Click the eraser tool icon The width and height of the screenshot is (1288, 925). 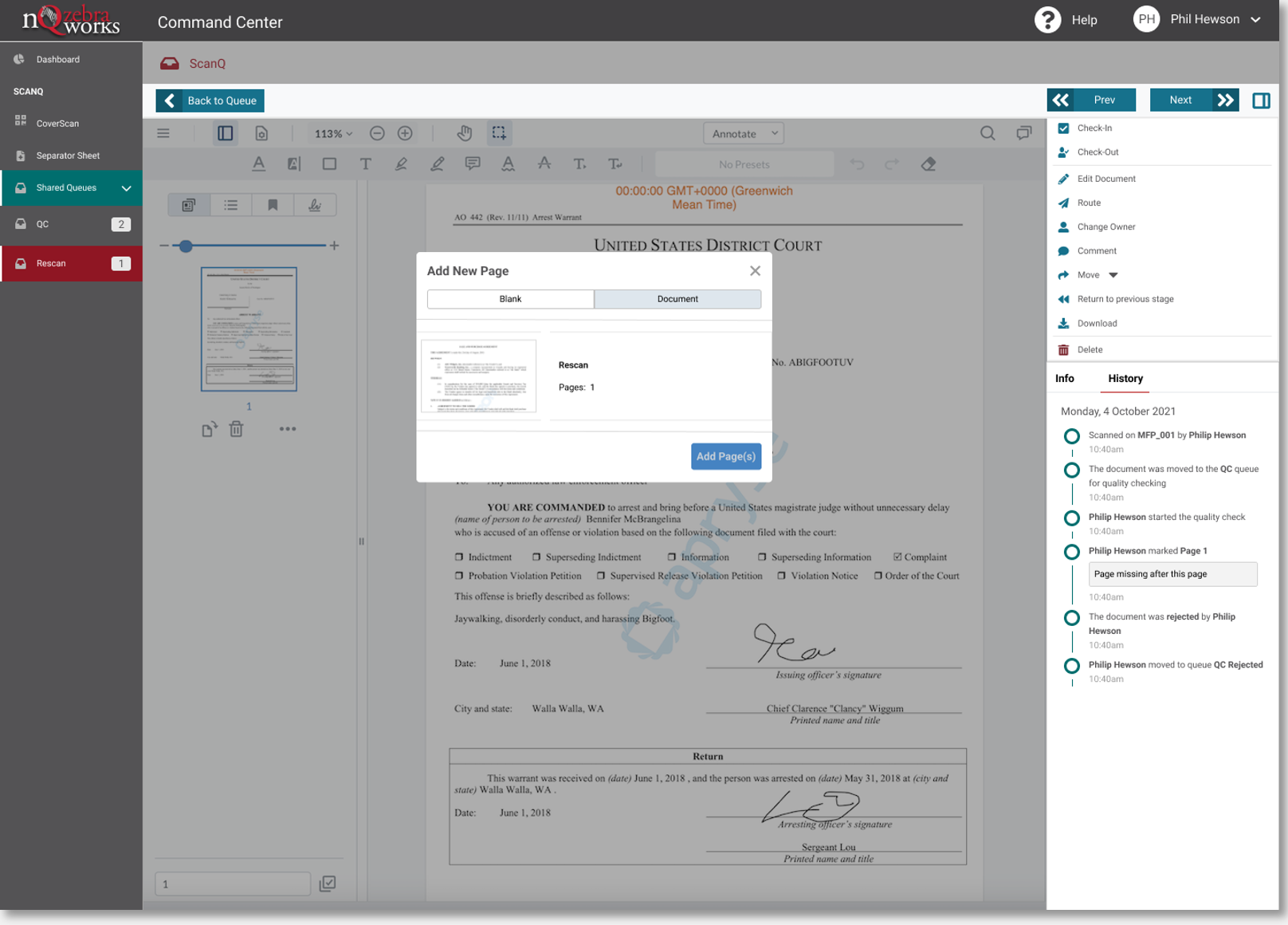[x=929, y=164]
